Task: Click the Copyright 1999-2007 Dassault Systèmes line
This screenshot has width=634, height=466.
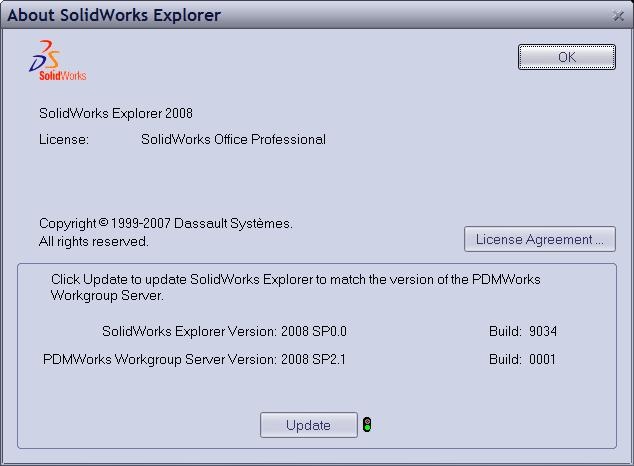Action: (166, 223)
